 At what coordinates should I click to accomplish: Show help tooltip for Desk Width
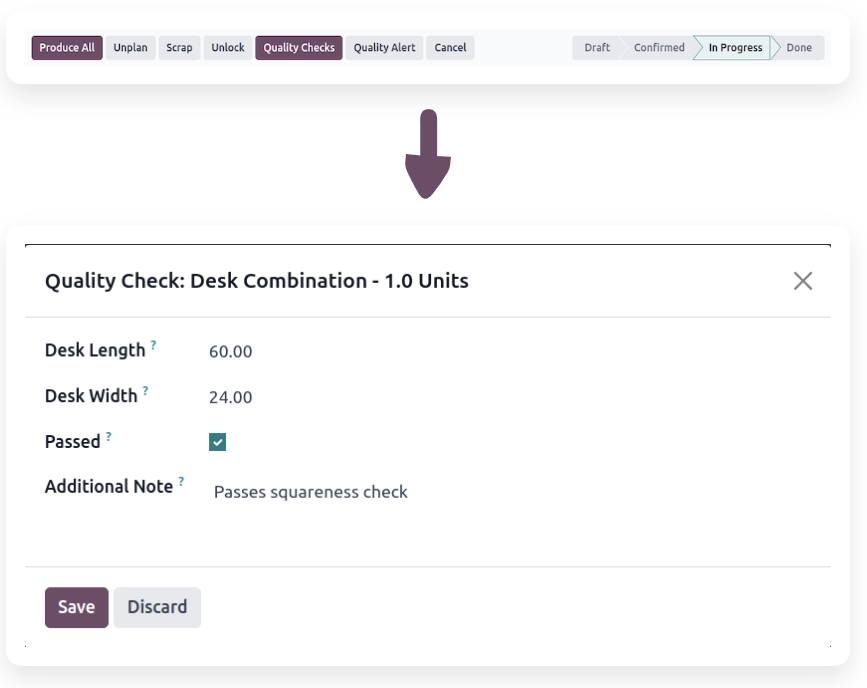(145, 391)
